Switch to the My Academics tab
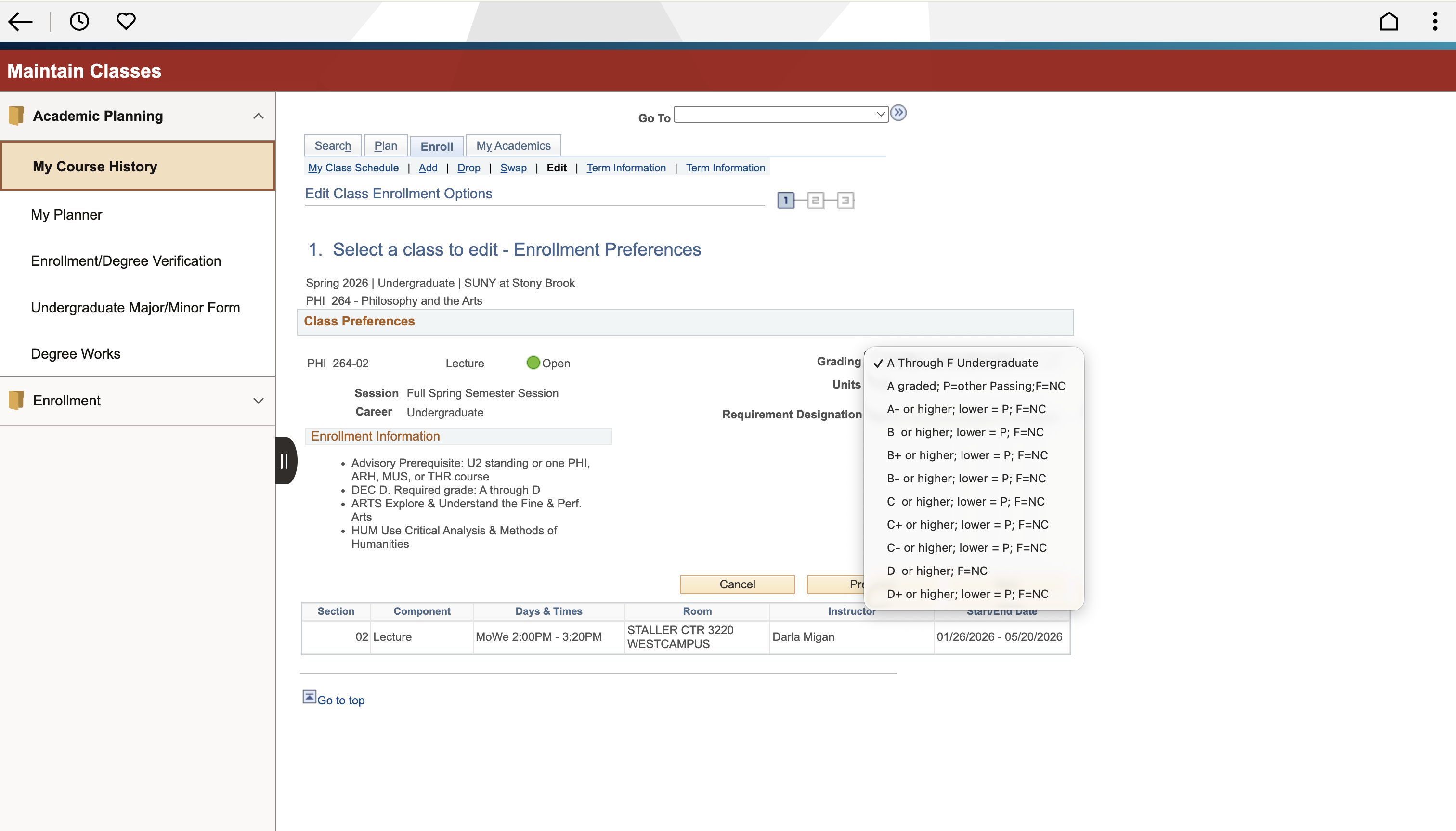Image resolution: width=1456 pixels, height=831 pixels. 513,145
